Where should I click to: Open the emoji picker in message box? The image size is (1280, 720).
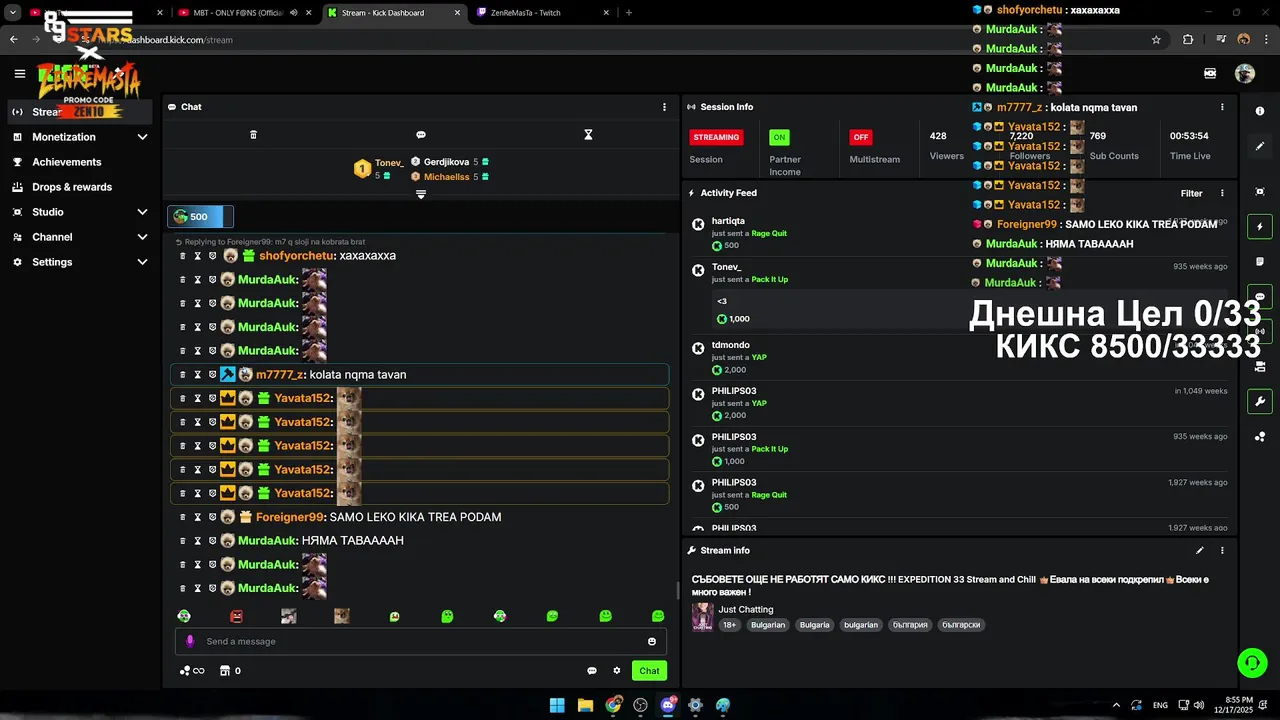tap(652, 641)
